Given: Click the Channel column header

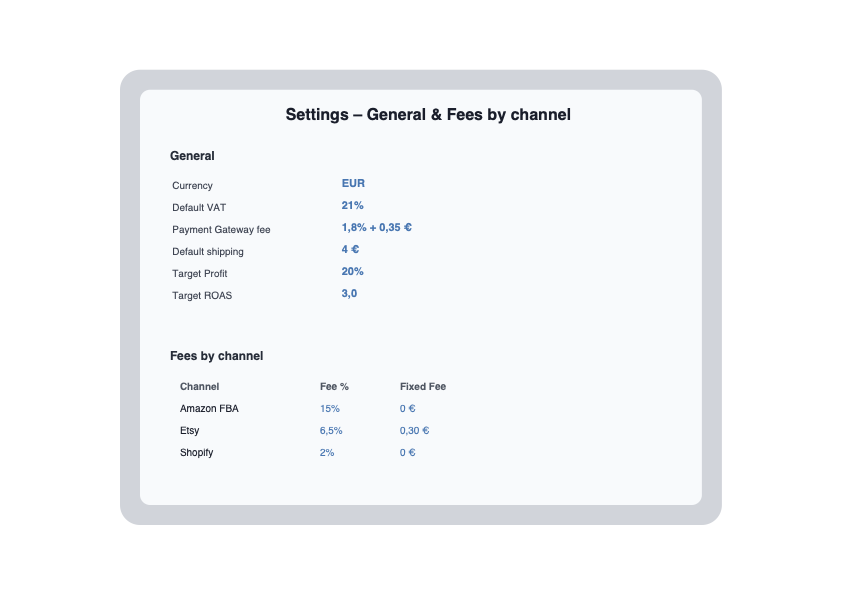Looking at the screenshot, I should point(199,387).
